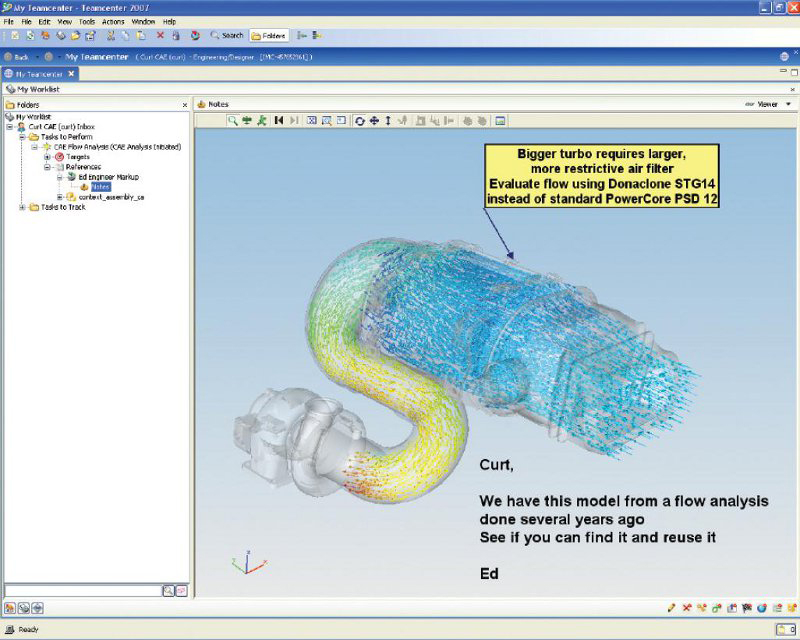The height and width of the screenshot is (640, 800).
Task: Collapse the References node
Action: (x=47, y=167)
